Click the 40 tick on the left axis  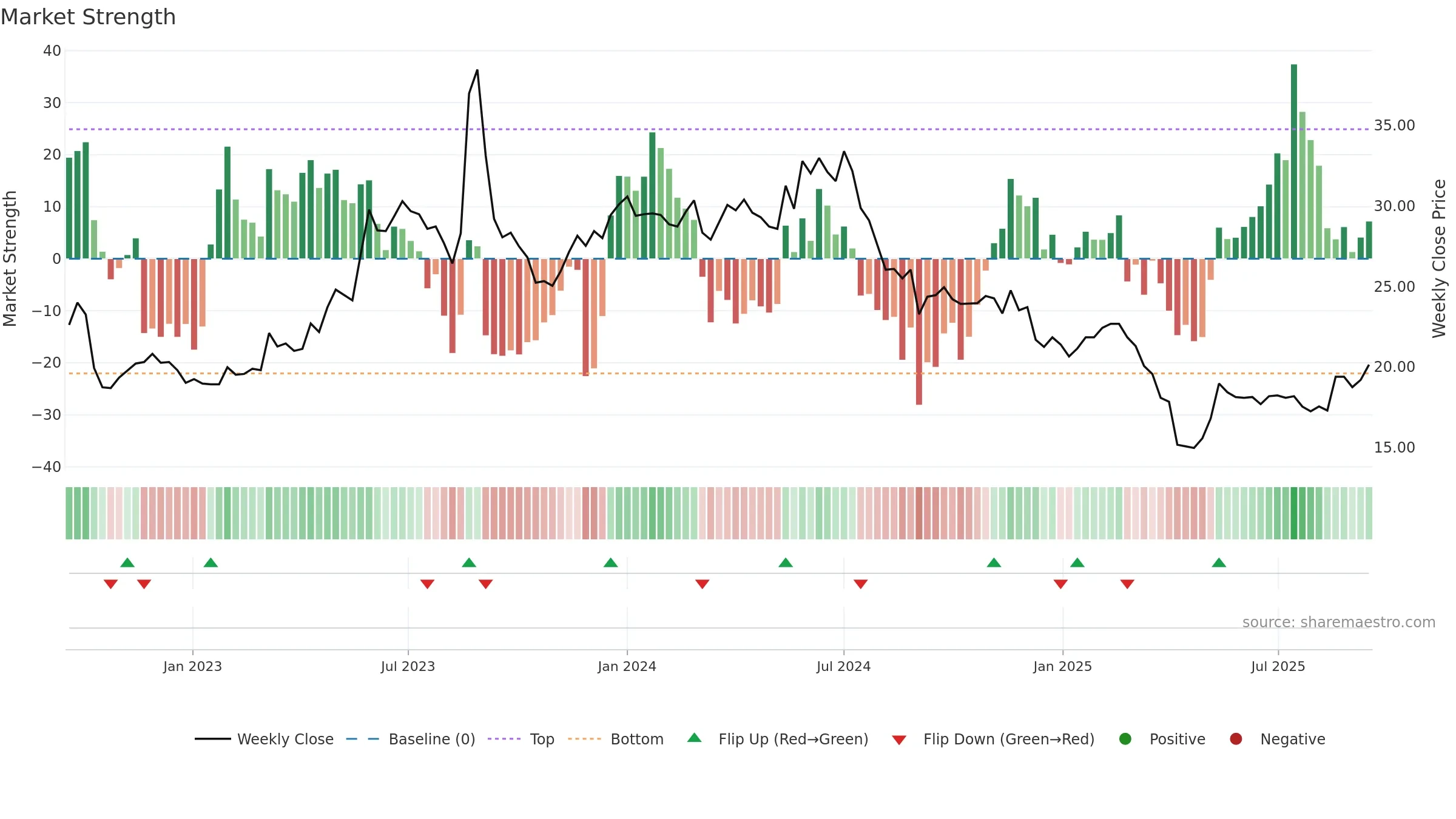click(52, 51)
